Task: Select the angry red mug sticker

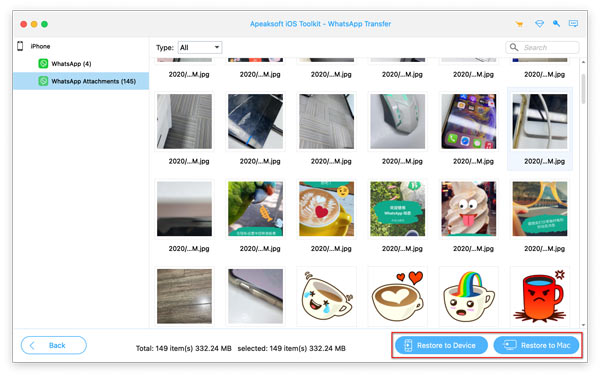Action: (x=540, y=296)
